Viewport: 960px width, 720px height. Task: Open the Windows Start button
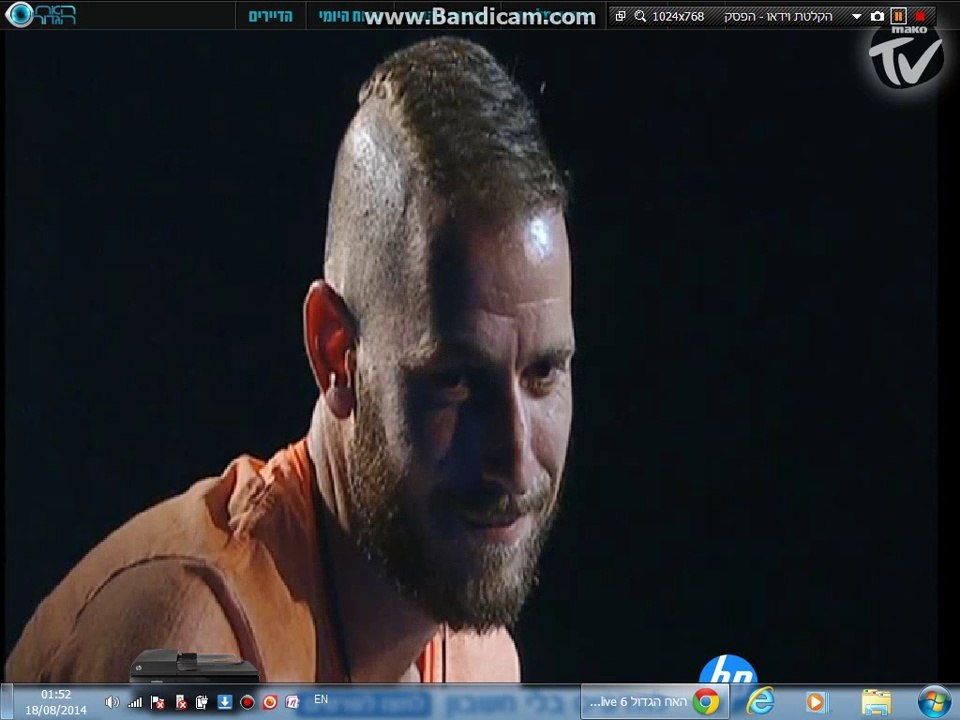point(934,702)
